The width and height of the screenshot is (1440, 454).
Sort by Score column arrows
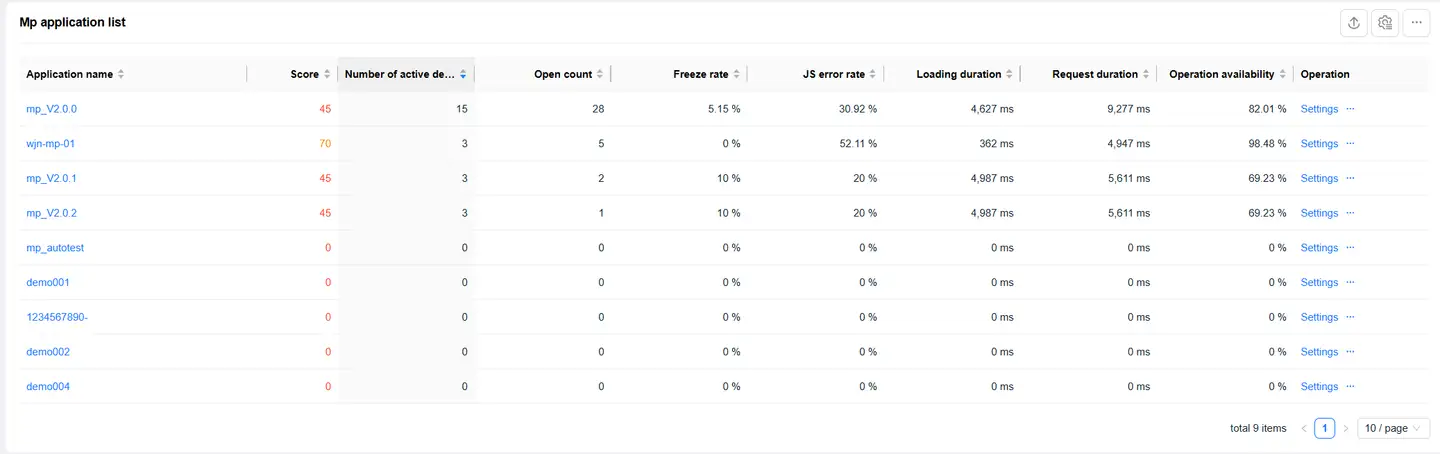[x=326, y=74]
